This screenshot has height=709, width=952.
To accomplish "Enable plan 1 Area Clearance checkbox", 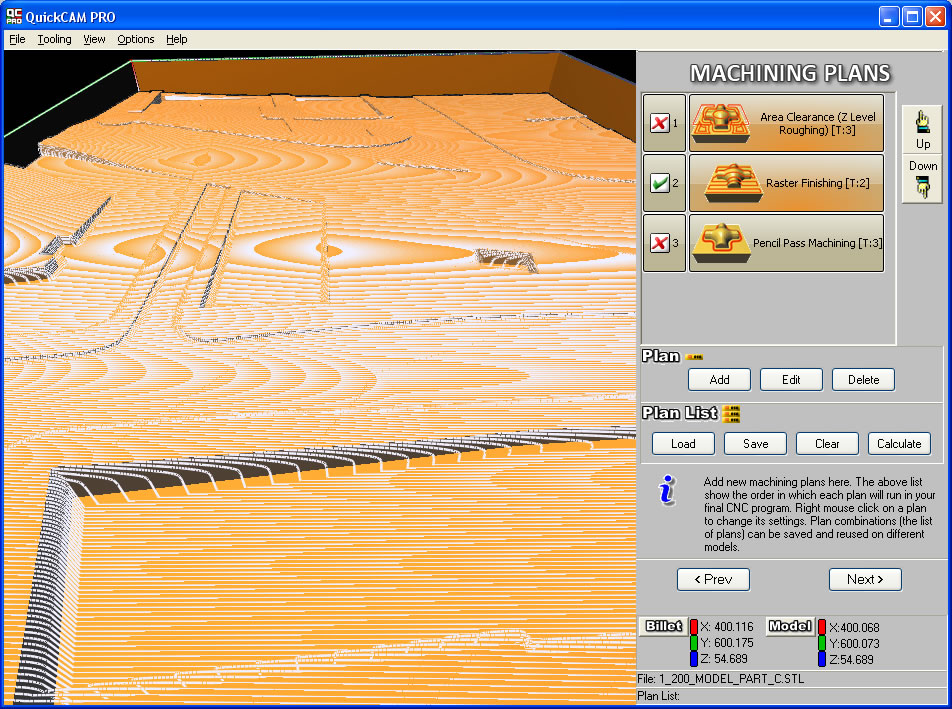I will coord(659,123).
